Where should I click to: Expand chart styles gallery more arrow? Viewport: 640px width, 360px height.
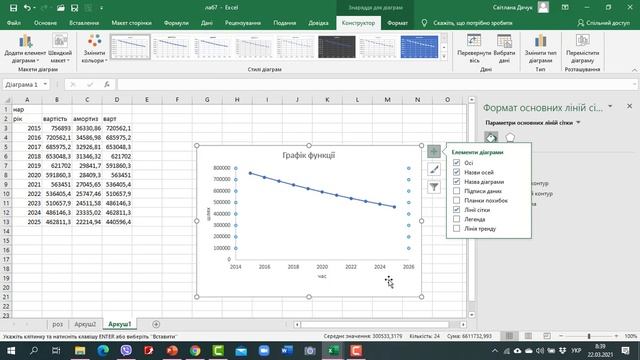[444, 57]
